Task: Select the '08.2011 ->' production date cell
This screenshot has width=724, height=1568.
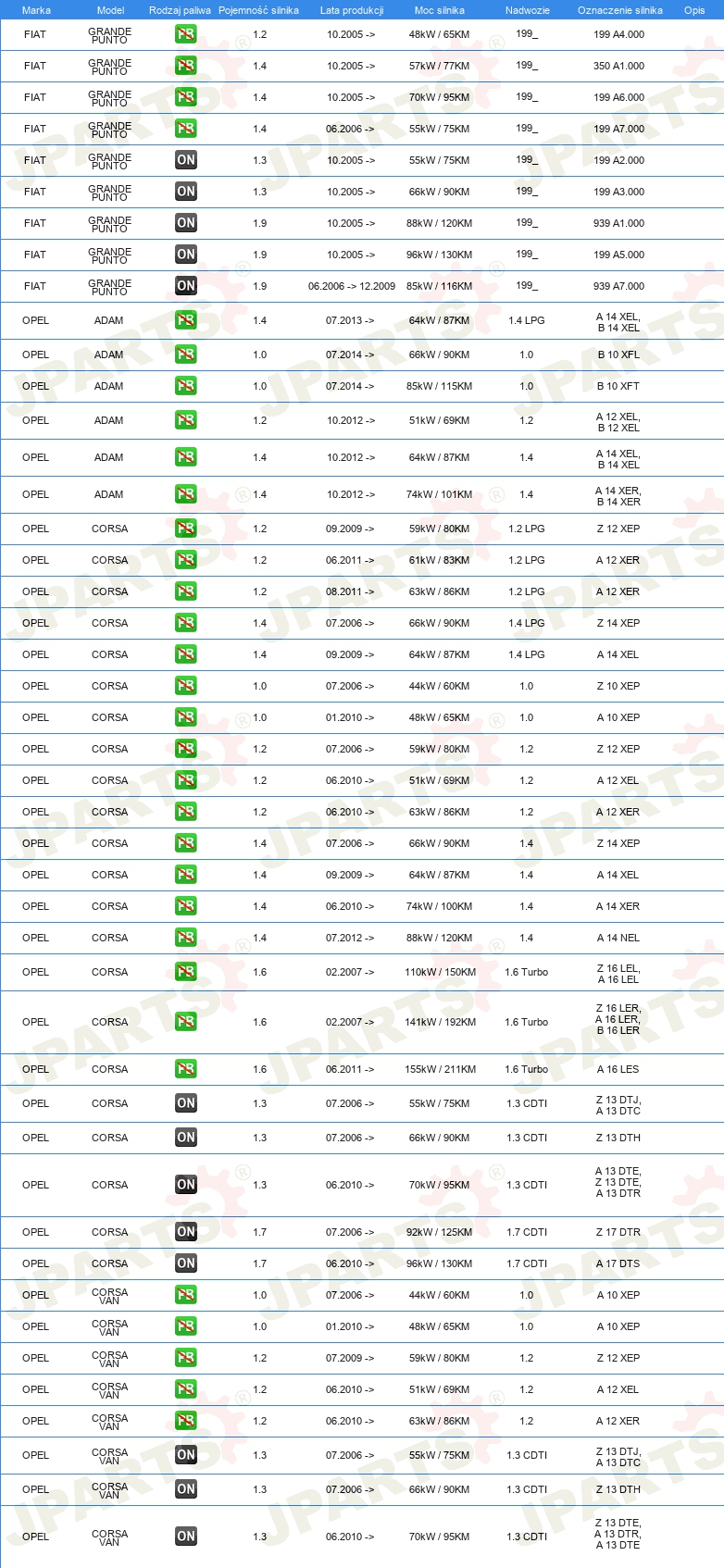Action: click(350, 591)
